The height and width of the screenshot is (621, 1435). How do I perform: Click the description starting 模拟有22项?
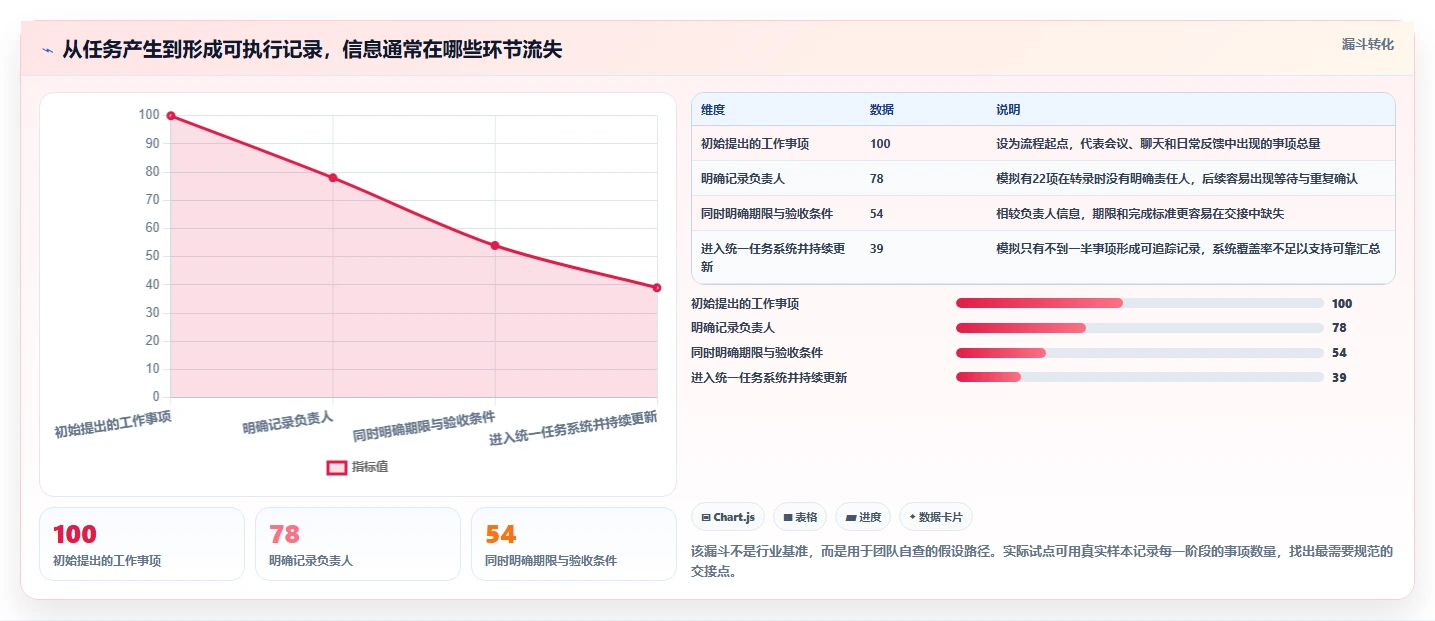click(1177, 179)
